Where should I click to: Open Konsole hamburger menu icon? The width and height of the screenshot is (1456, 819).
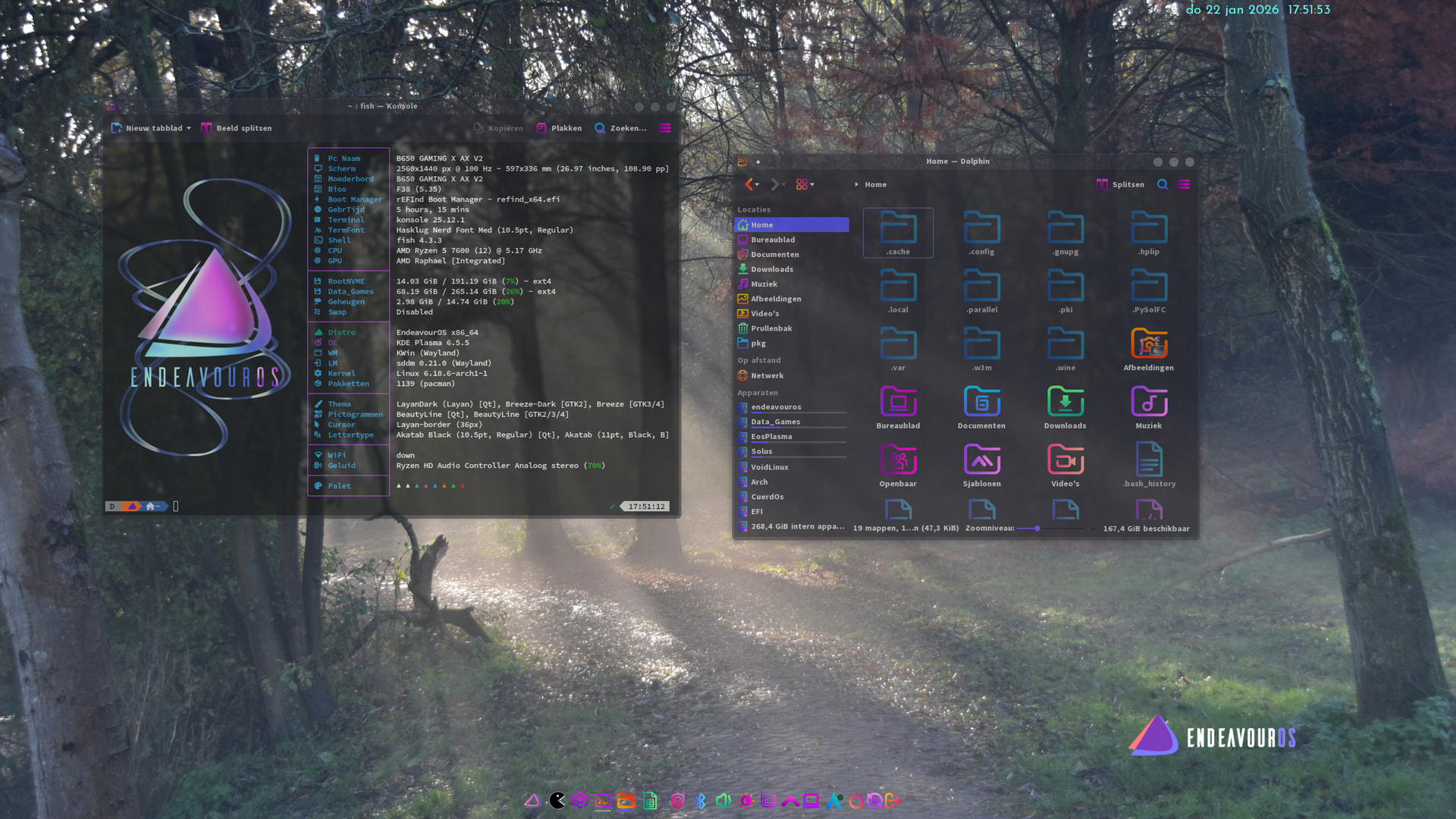click(x=665, y=128)
